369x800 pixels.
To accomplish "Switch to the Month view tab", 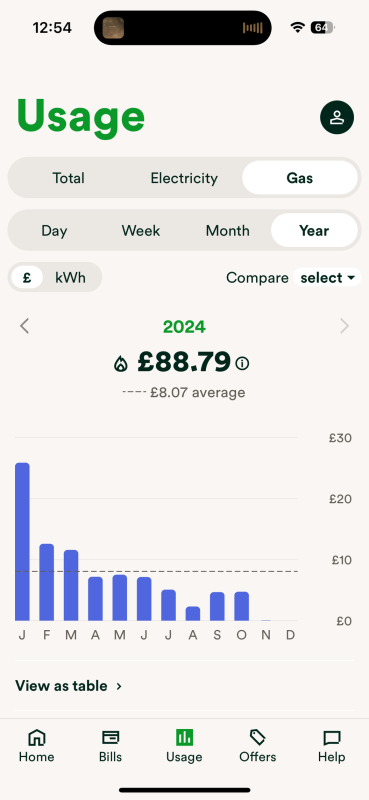I will click(x=228, y=231).
